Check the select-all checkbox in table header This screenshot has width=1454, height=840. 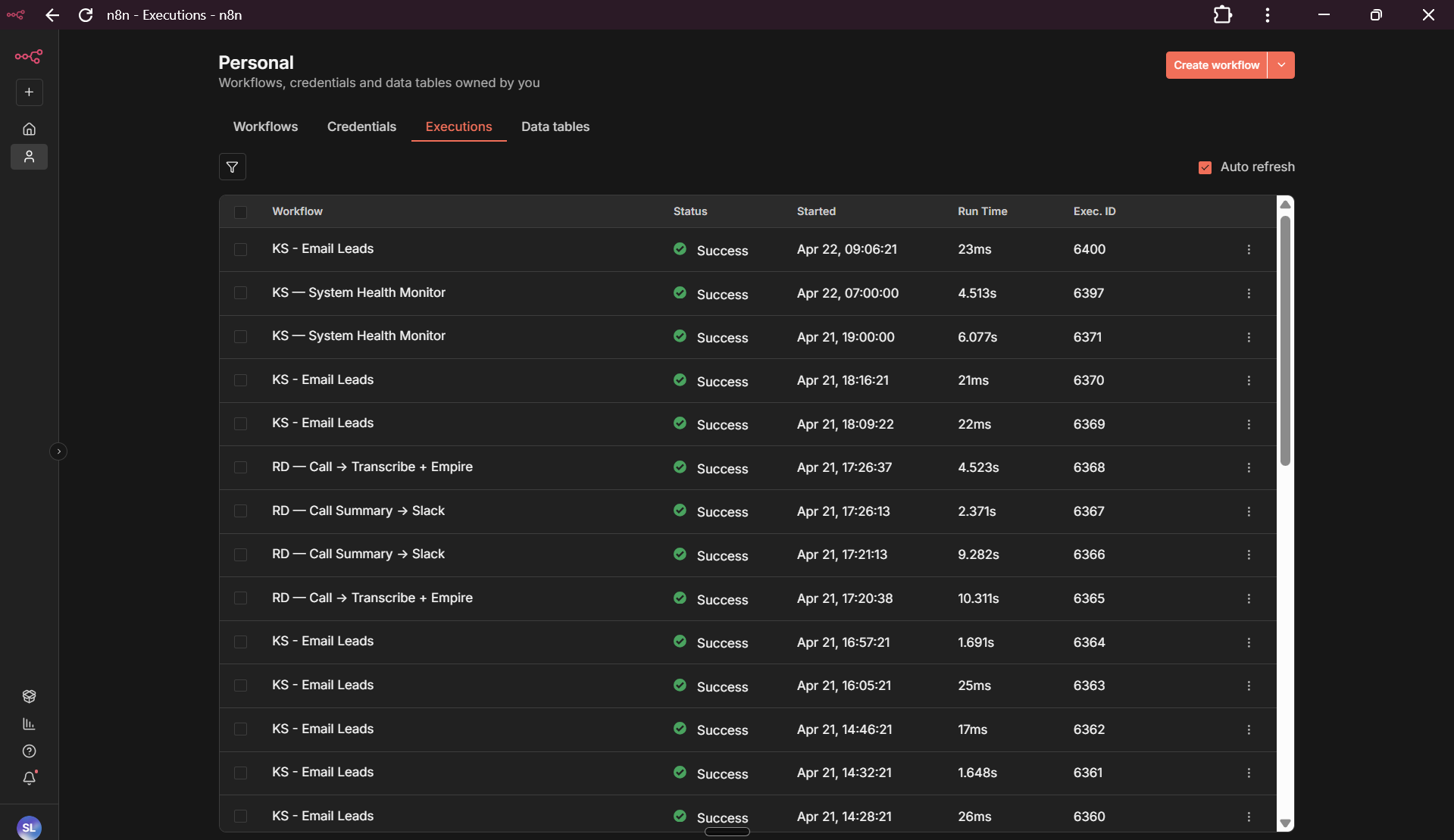(241, 213)
